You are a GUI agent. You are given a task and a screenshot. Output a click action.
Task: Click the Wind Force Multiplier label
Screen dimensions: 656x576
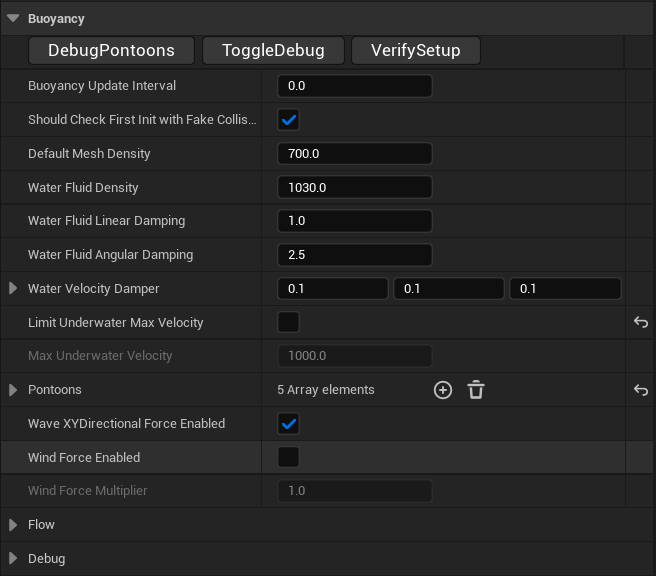pyautogui.click(x=87, y=491)
